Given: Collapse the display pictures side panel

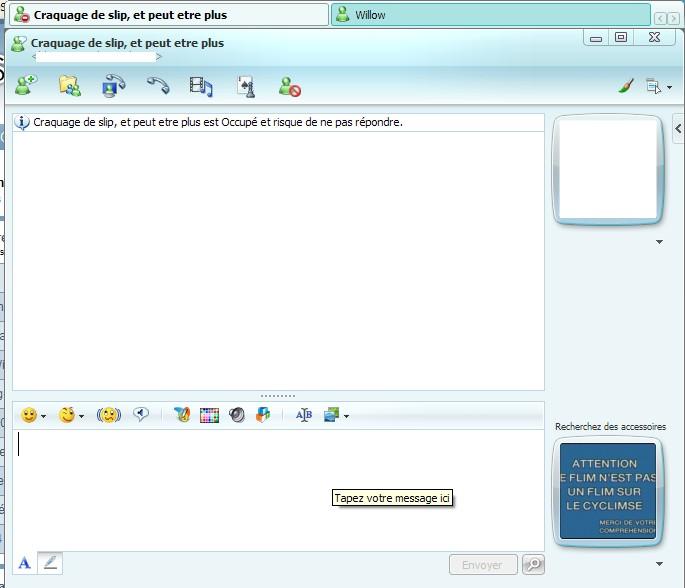Looking at the screenshot, I should 678,128.
